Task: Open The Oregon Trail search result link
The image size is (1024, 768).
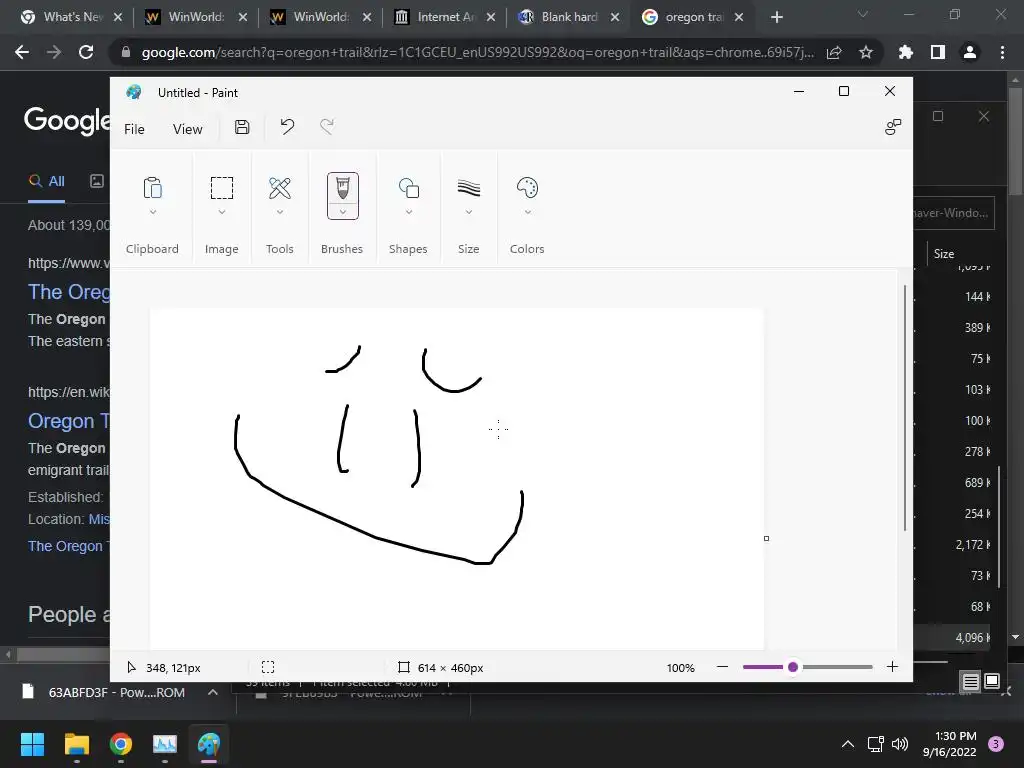Action: point(69,292)
